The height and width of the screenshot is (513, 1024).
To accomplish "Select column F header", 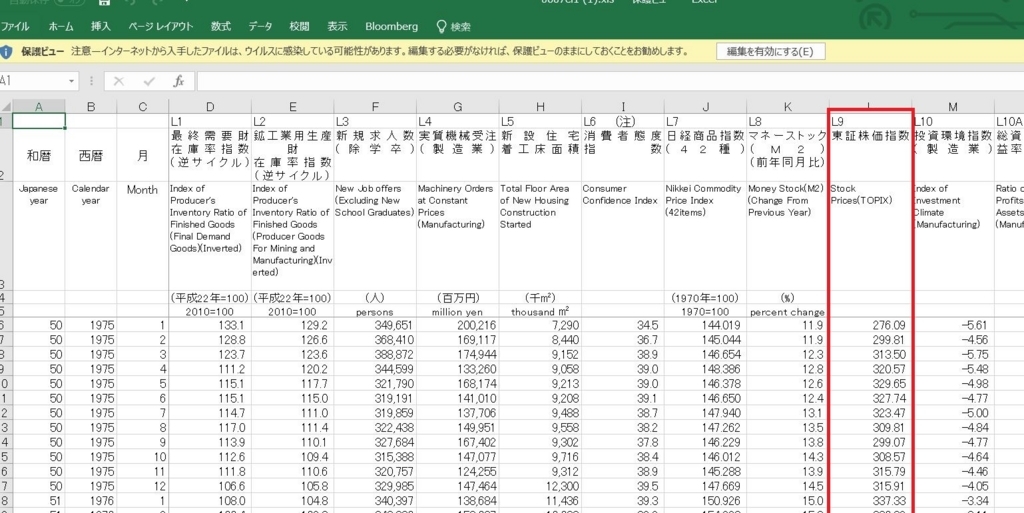I will [x=375, y=106].
